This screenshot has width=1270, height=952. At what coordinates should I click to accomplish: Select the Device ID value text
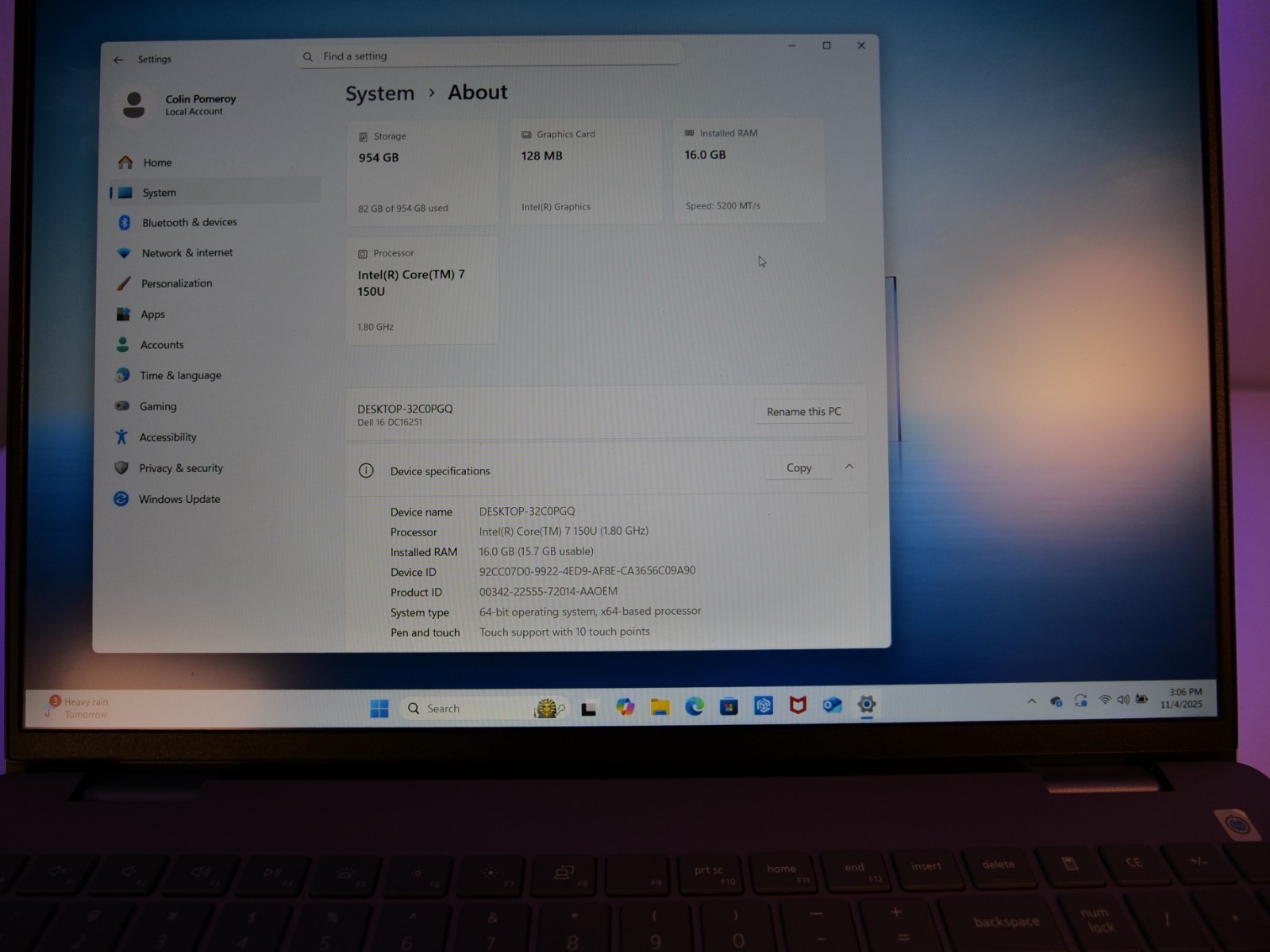point(587,571)
